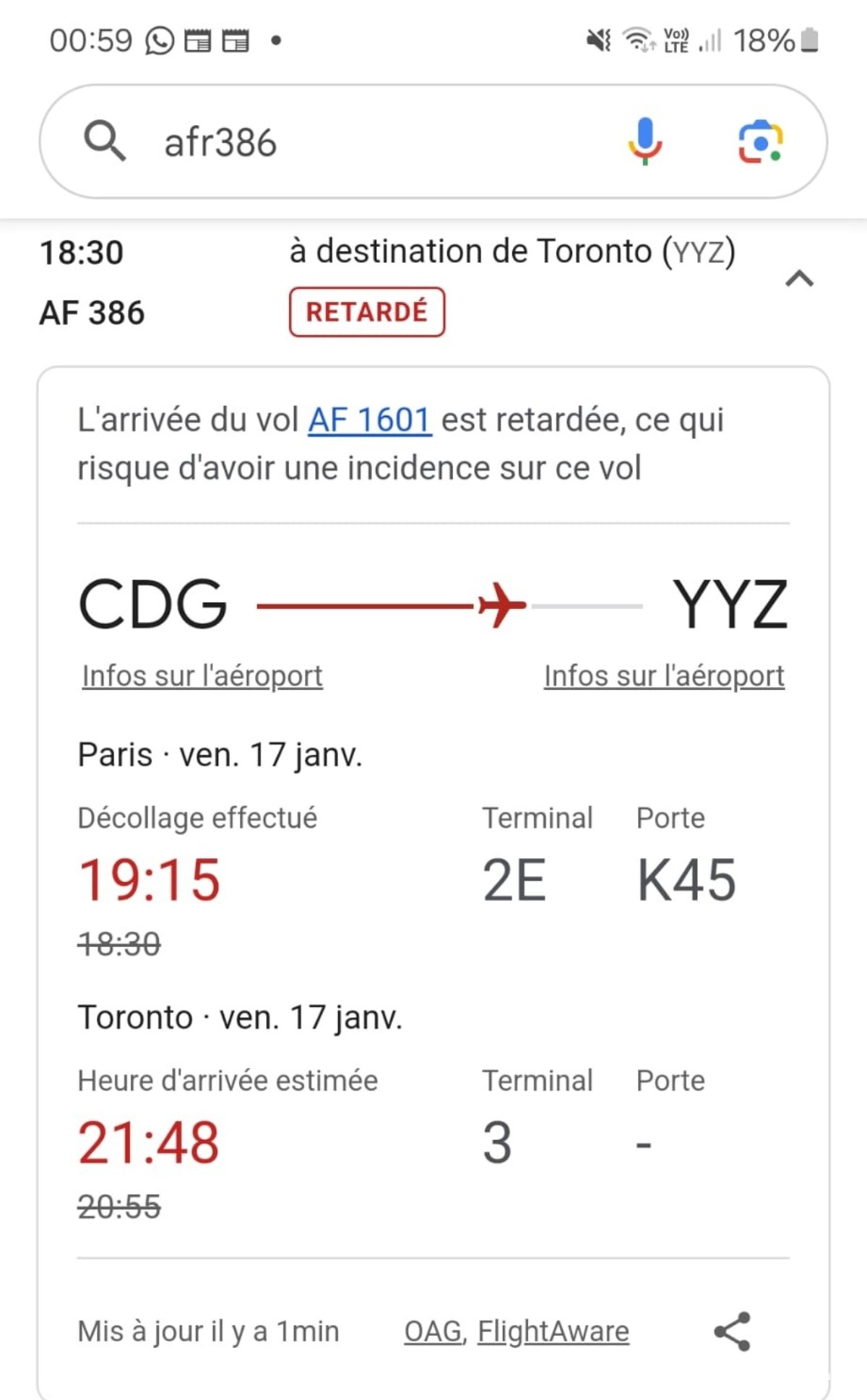
Task: Tap the AF 386 flight number header
Action: tap(92, 313)
